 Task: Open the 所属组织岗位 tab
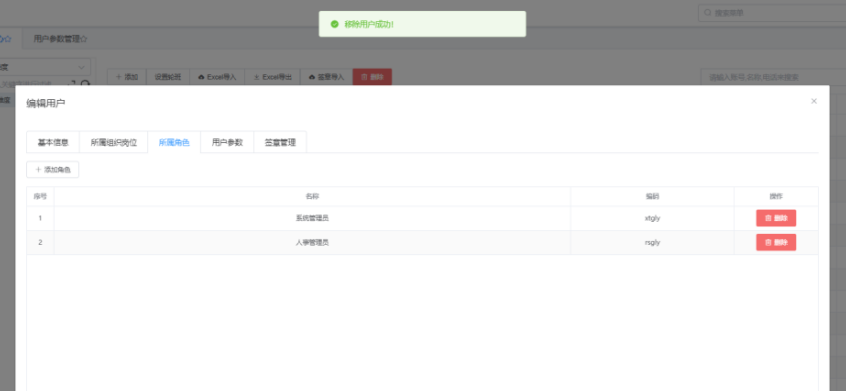113,142
